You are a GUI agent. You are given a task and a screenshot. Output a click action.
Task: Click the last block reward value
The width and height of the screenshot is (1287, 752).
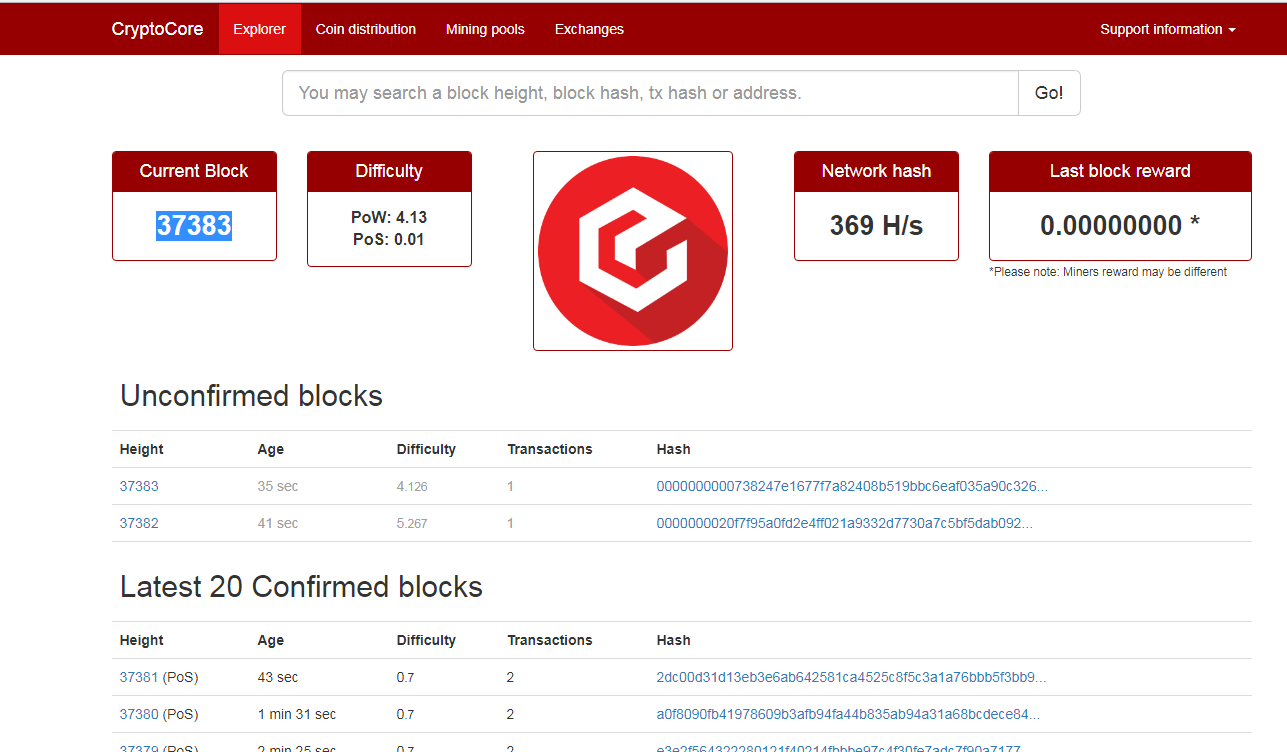click(x=1120, y=226)
